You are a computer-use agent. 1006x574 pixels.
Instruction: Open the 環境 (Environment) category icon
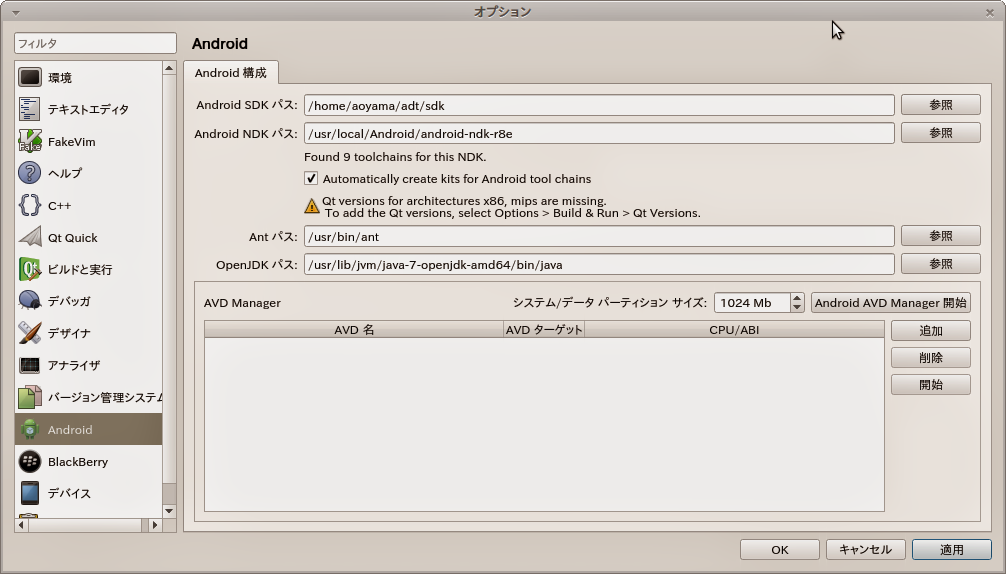(x=30, y=77)
